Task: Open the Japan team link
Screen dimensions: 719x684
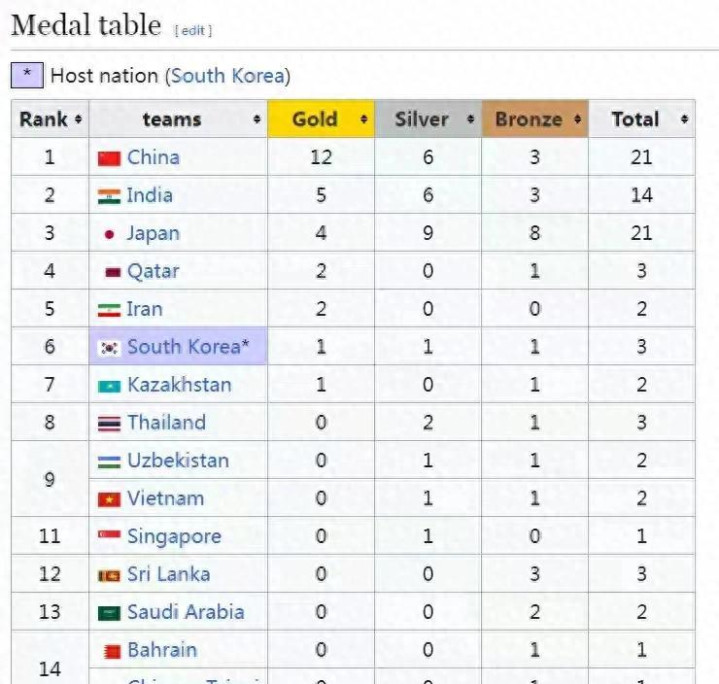Action: [153, 233]
